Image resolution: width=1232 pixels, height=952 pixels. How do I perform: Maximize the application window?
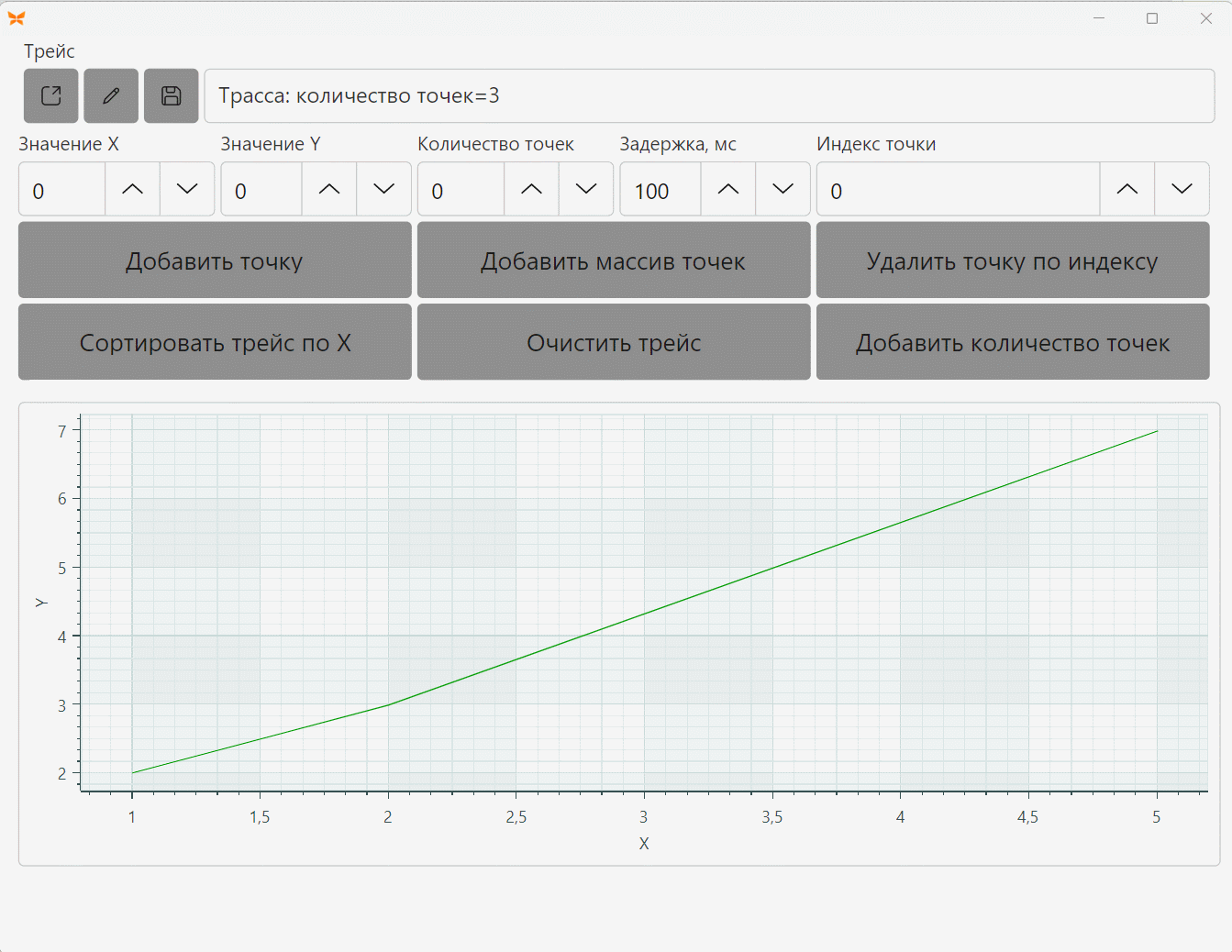(1152, 18)
